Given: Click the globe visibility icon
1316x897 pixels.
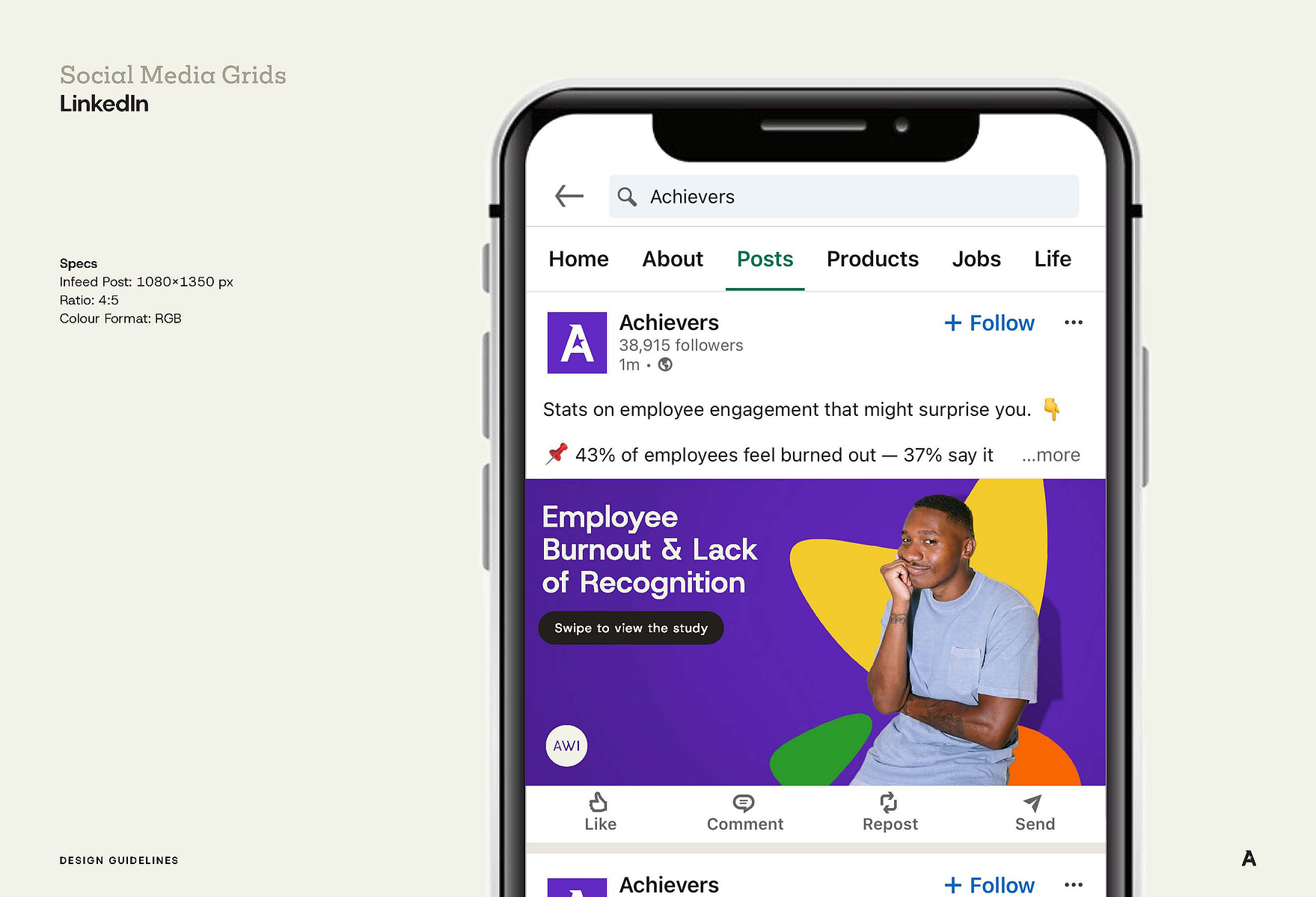Looking at the screenshot, I should [x=665, y=364].
